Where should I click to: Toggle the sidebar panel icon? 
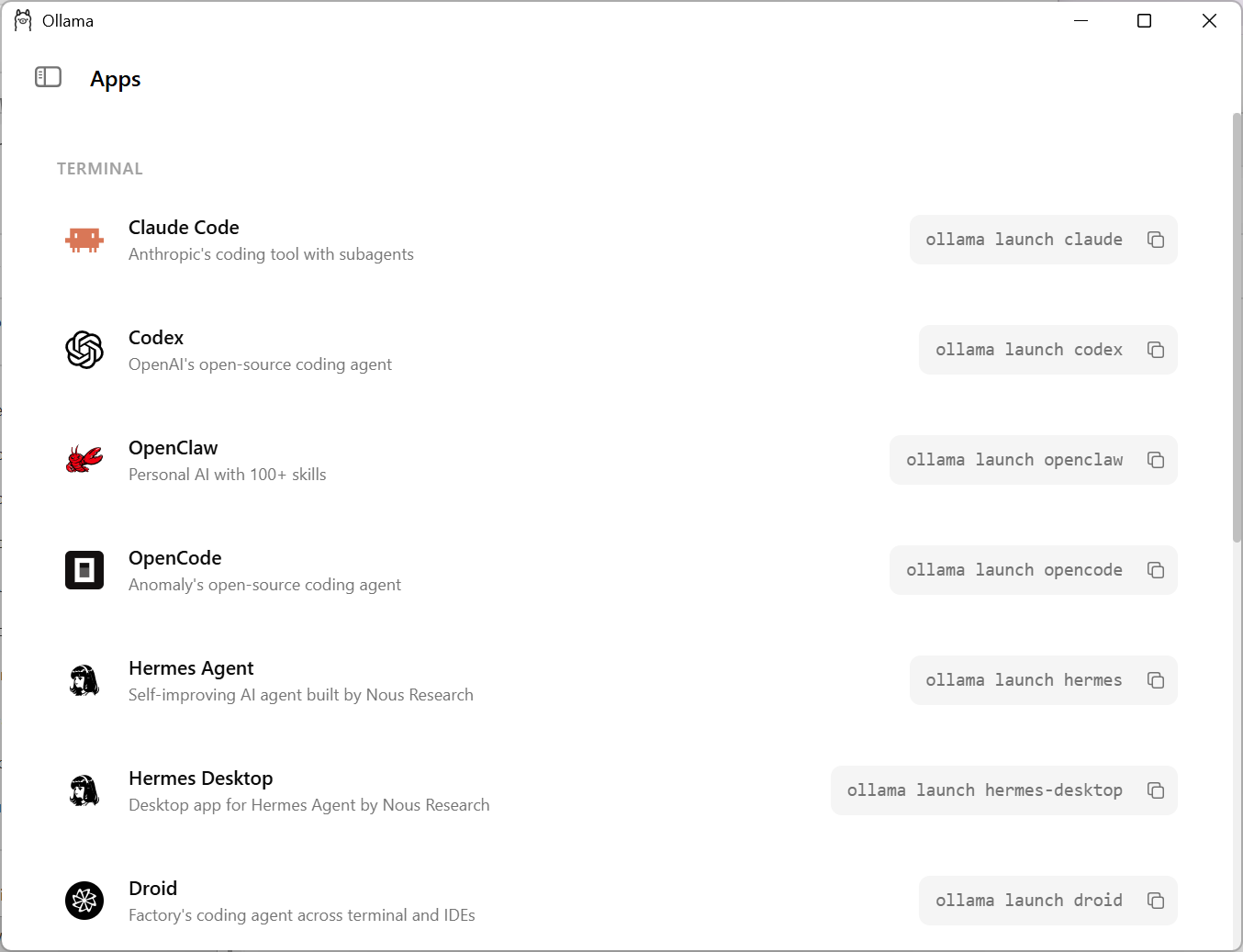click(48, 77)
